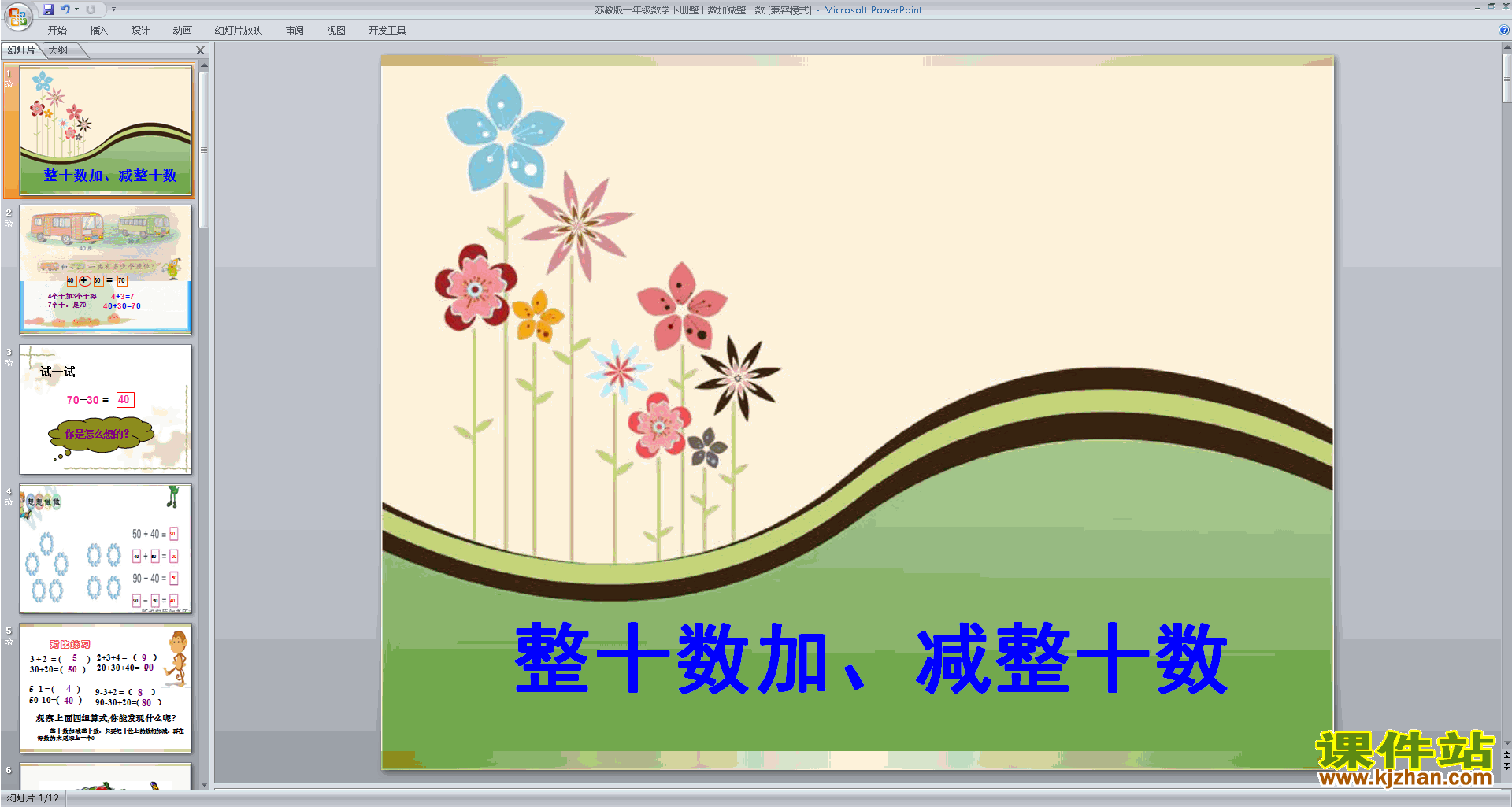Click animation star icon beside slide 1
1512x807 pixels.
coord(9,84)
